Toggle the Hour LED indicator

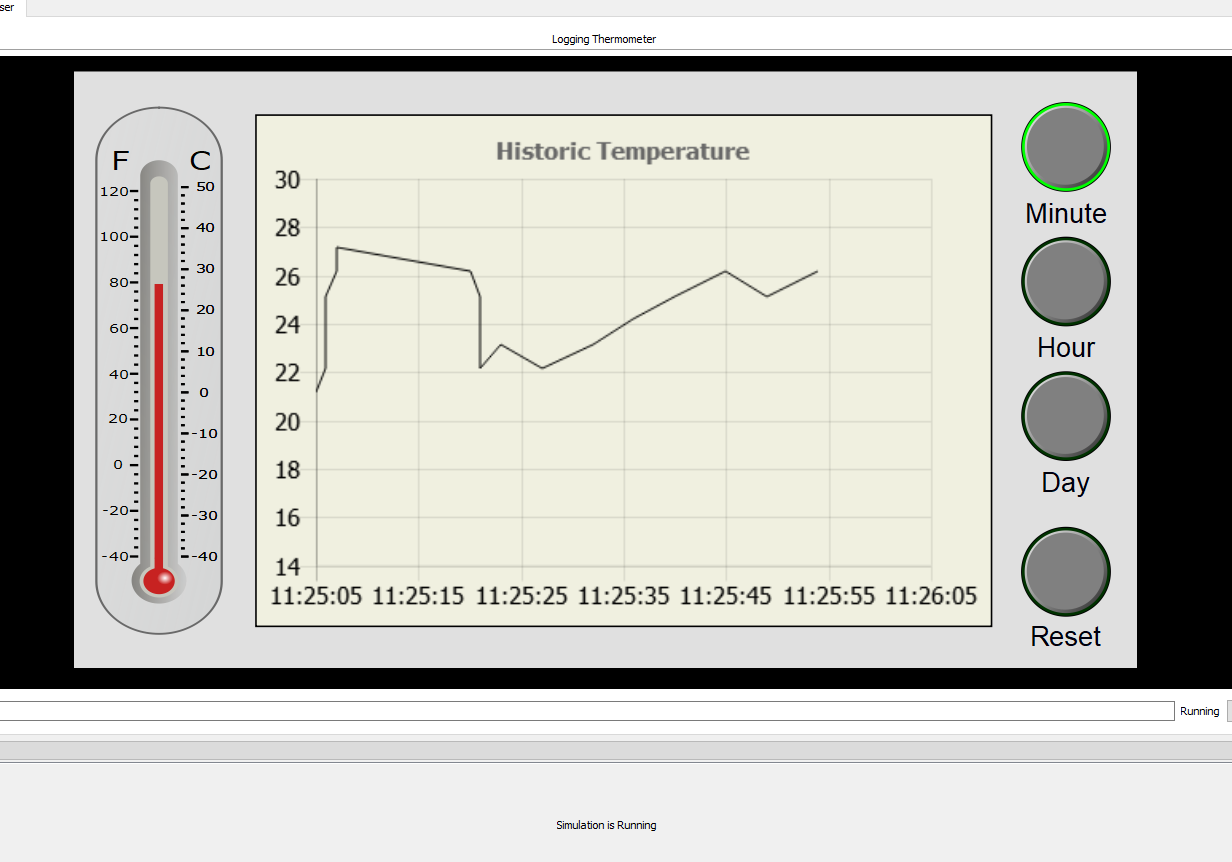tap(1065, 281)
